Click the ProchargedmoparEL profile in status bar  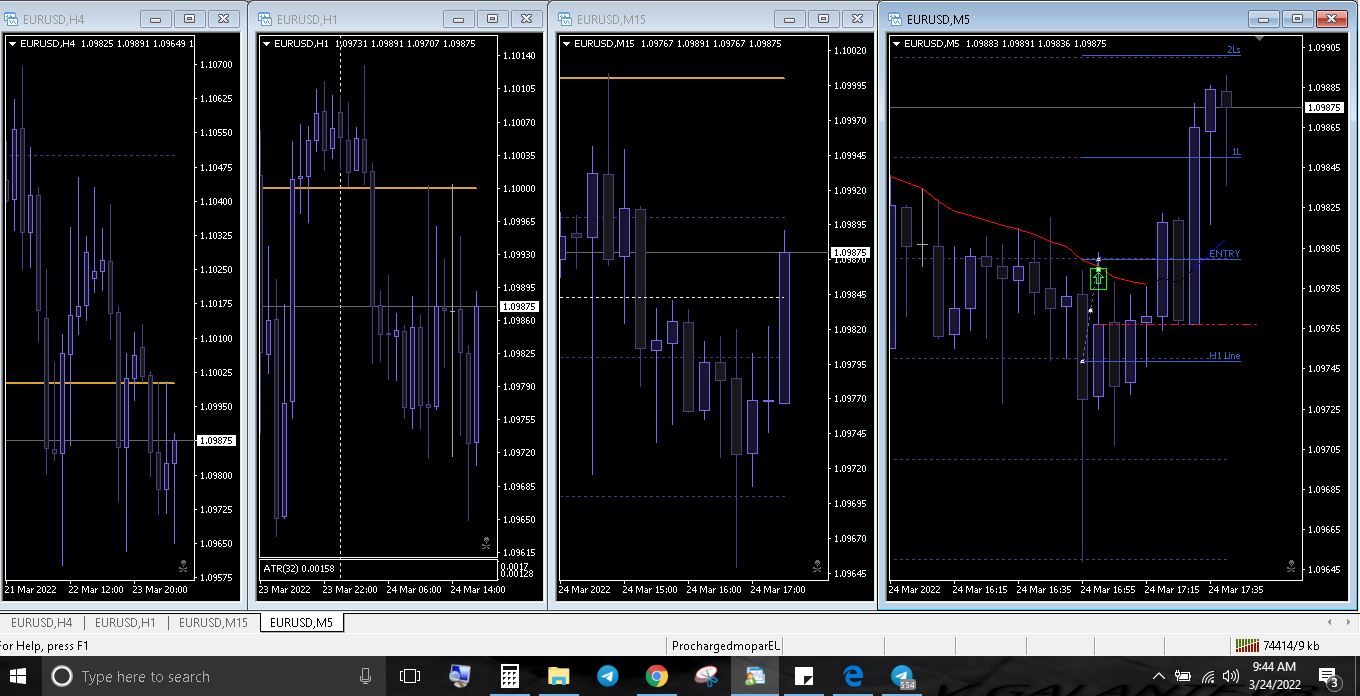(726, 646)
